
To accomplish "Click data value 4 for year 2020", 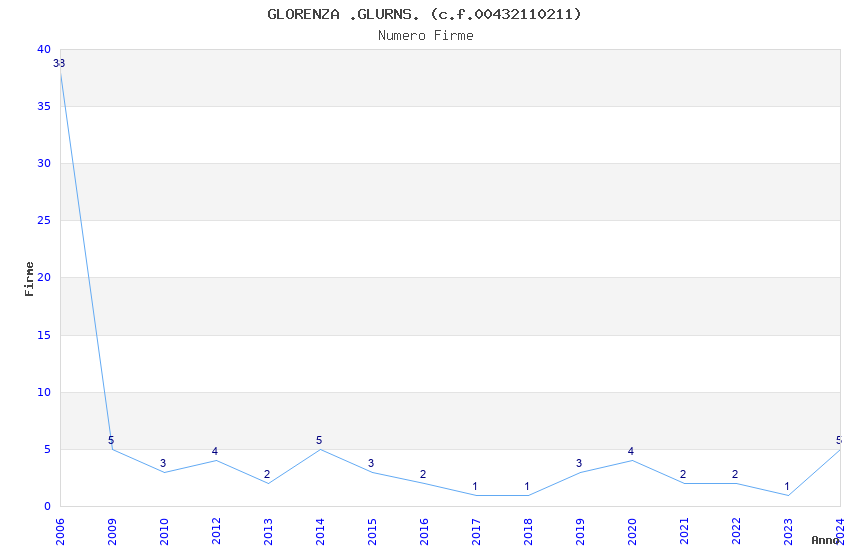I will pyautogui.click(x=631, y=451).
